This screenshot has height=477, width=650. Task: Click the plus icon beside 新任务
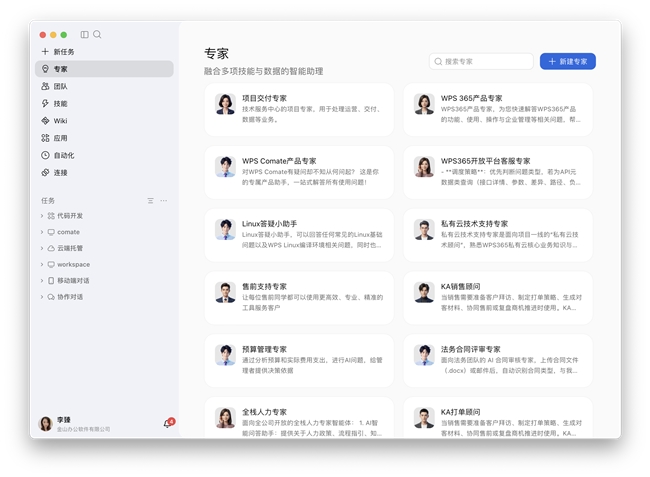45,51
